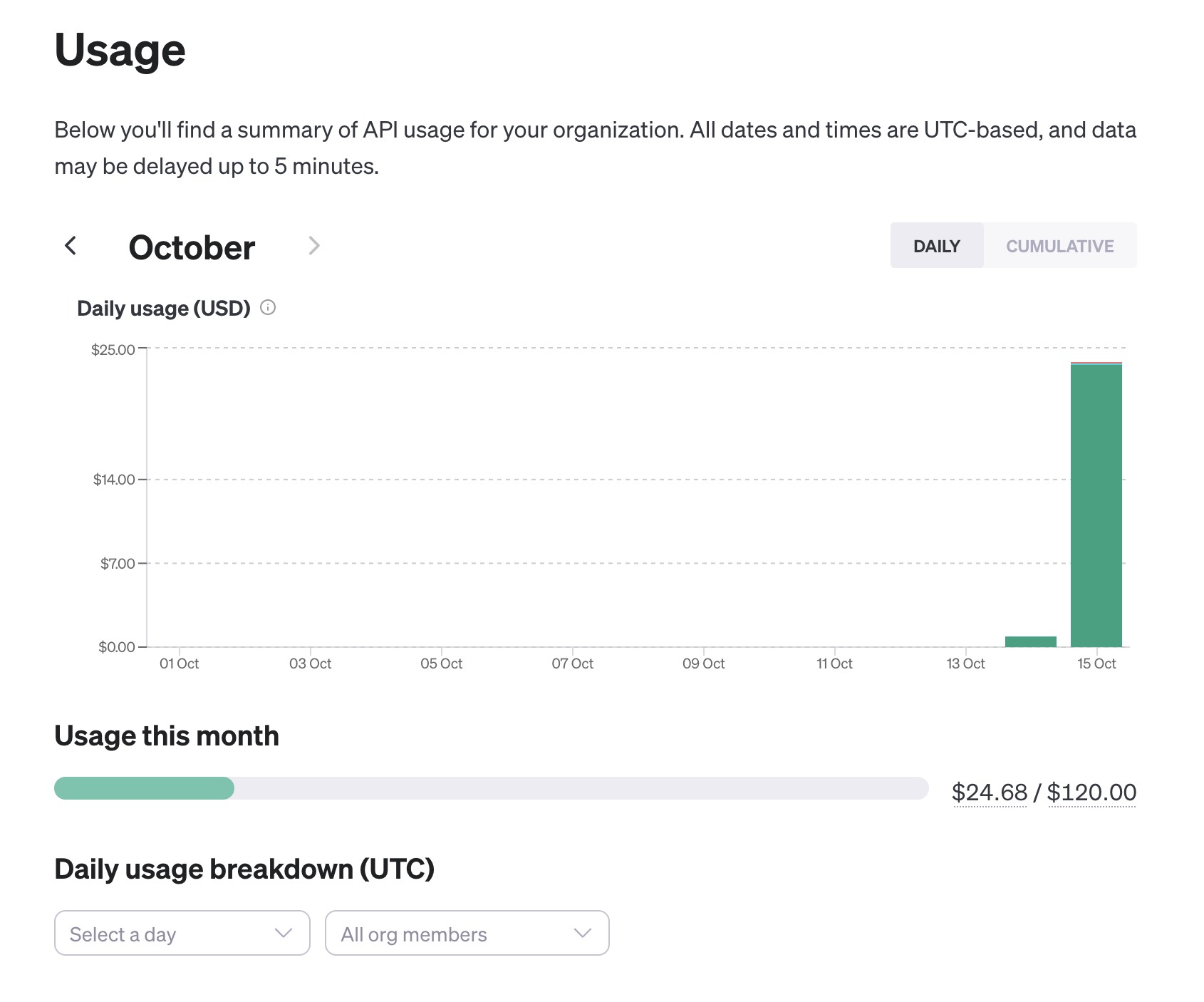Click the $120.00 usage limit amount
Screen dimensions: 1204x1002
[x=1091, y=792]
